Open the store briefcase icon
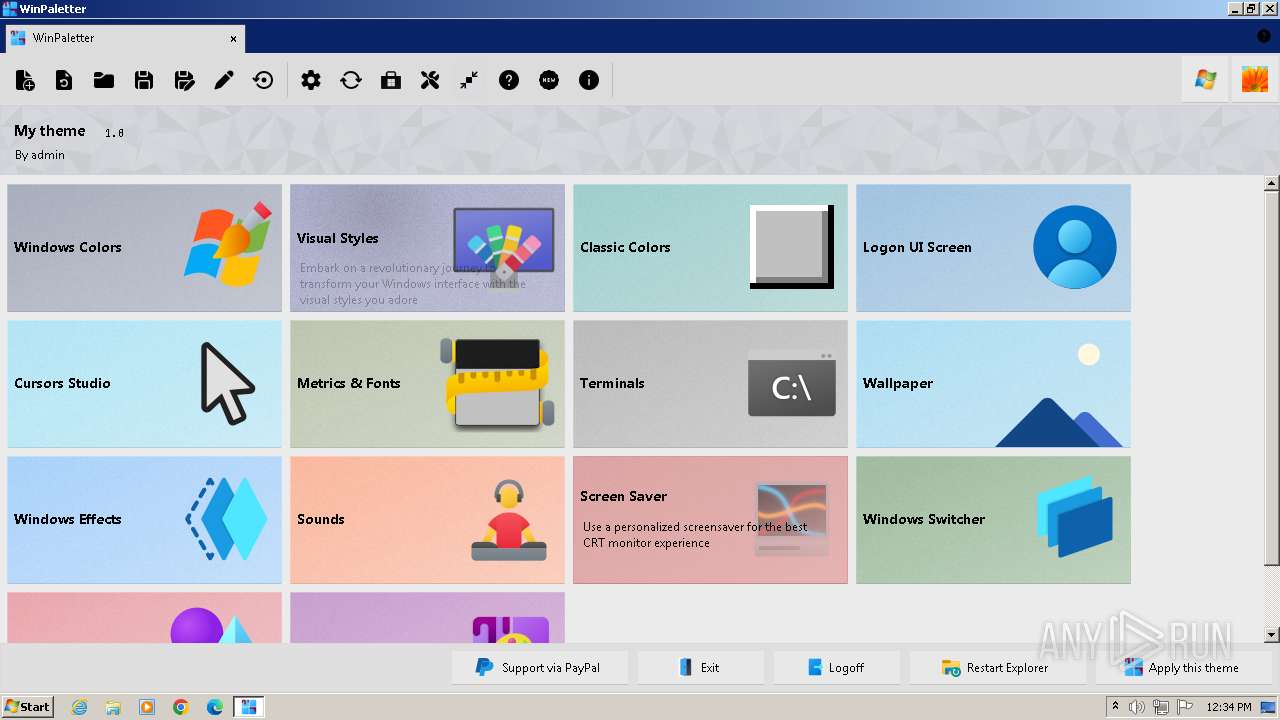This screenshot has height=720, width=1280. (391, 80)
